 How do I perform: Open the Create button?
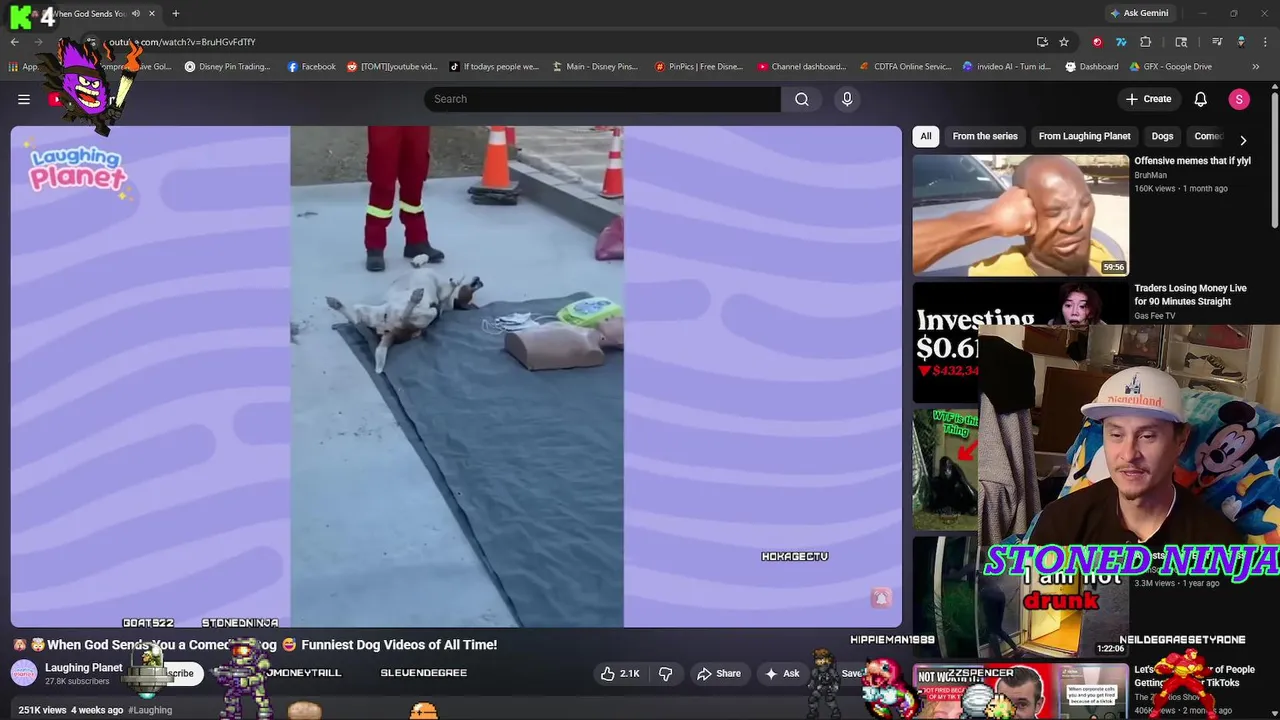pos(1148,99)
